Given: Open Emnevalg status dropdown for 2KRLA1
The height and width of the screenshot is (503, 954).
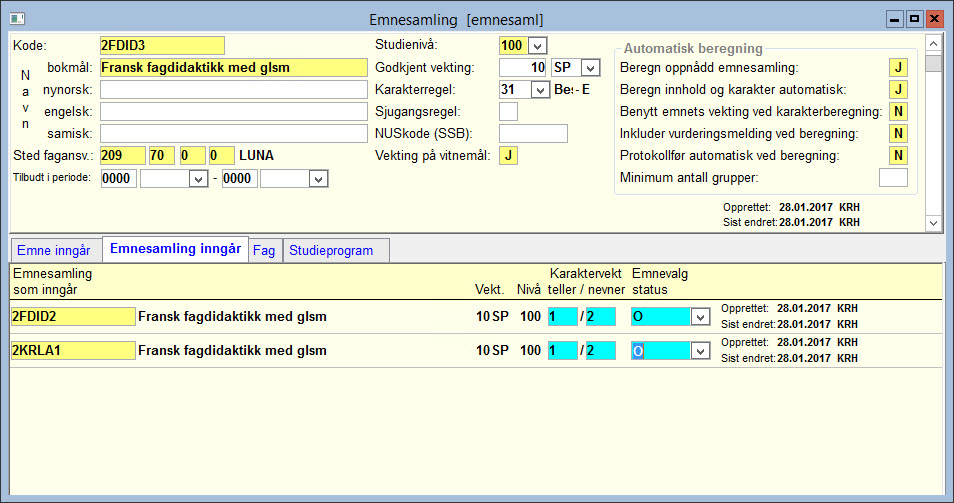Looking at the screenshot, I should click(700, 351).
